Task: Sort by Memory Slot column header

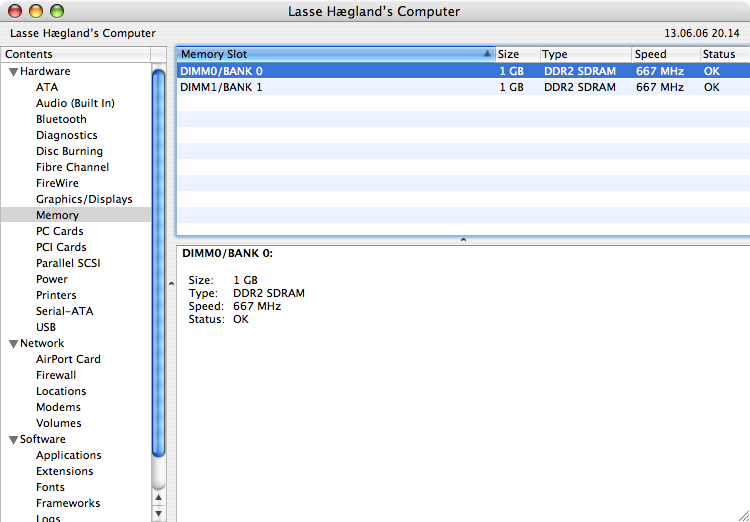Action: point(336,54)
